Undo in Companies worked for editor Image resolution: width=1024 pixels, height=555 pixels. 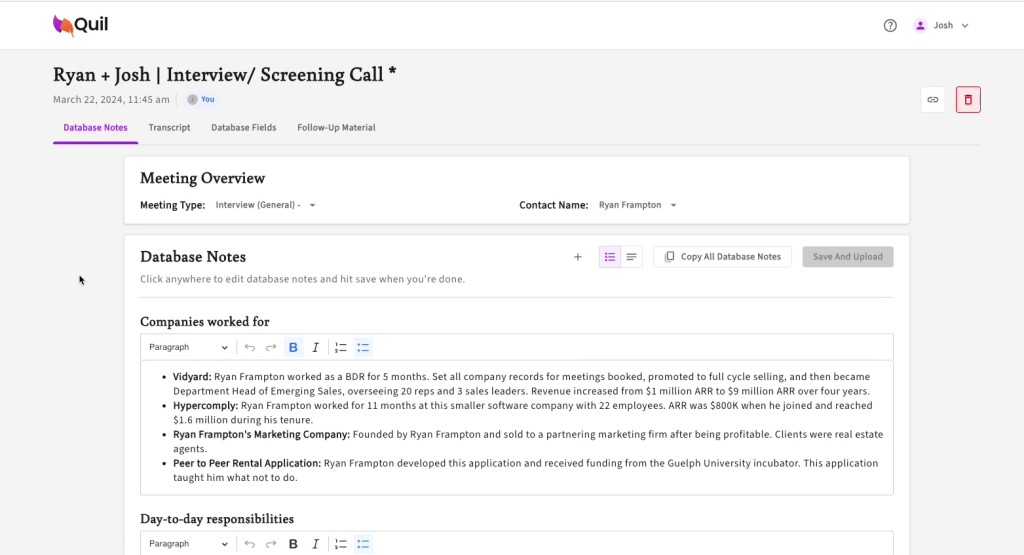coord(249,347)
